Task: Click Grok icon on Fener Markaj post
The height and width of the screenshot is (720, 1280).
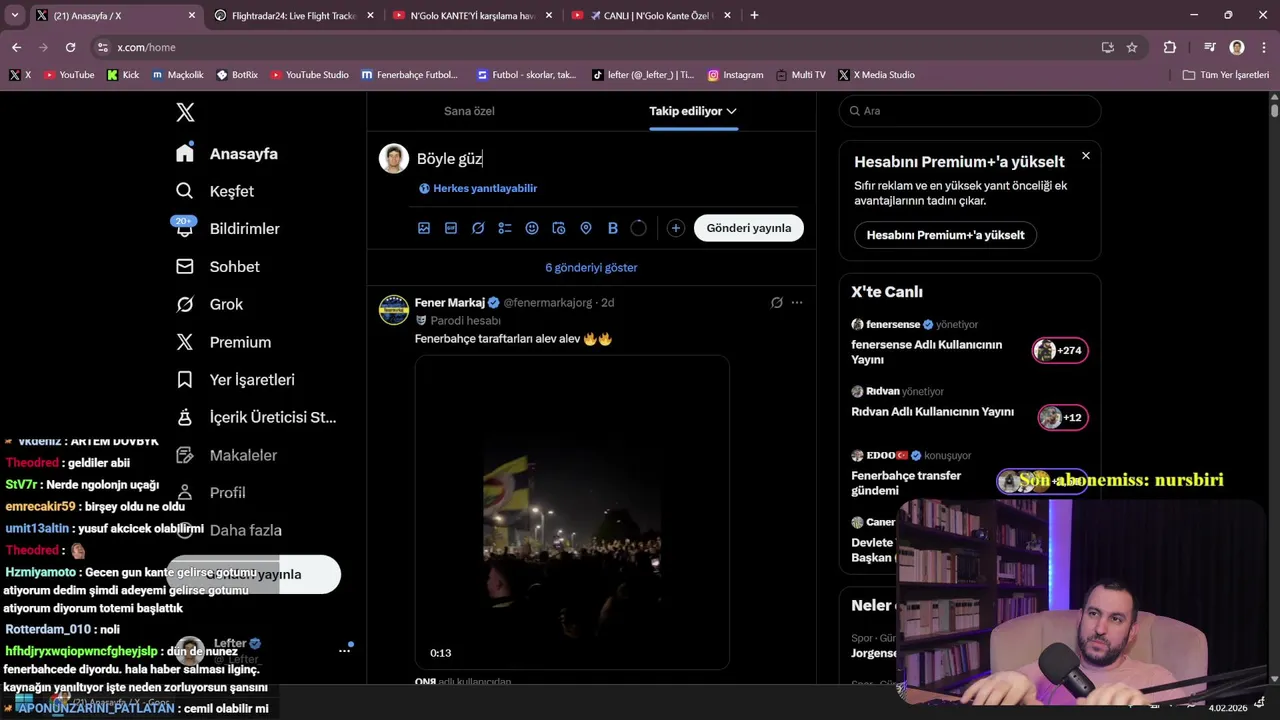Action: pos(777,302)
